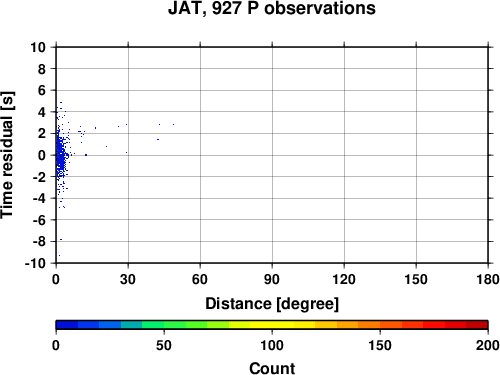
Task: Select the 'Distance [degree]' axis label
Action: (x=272, y=304)
